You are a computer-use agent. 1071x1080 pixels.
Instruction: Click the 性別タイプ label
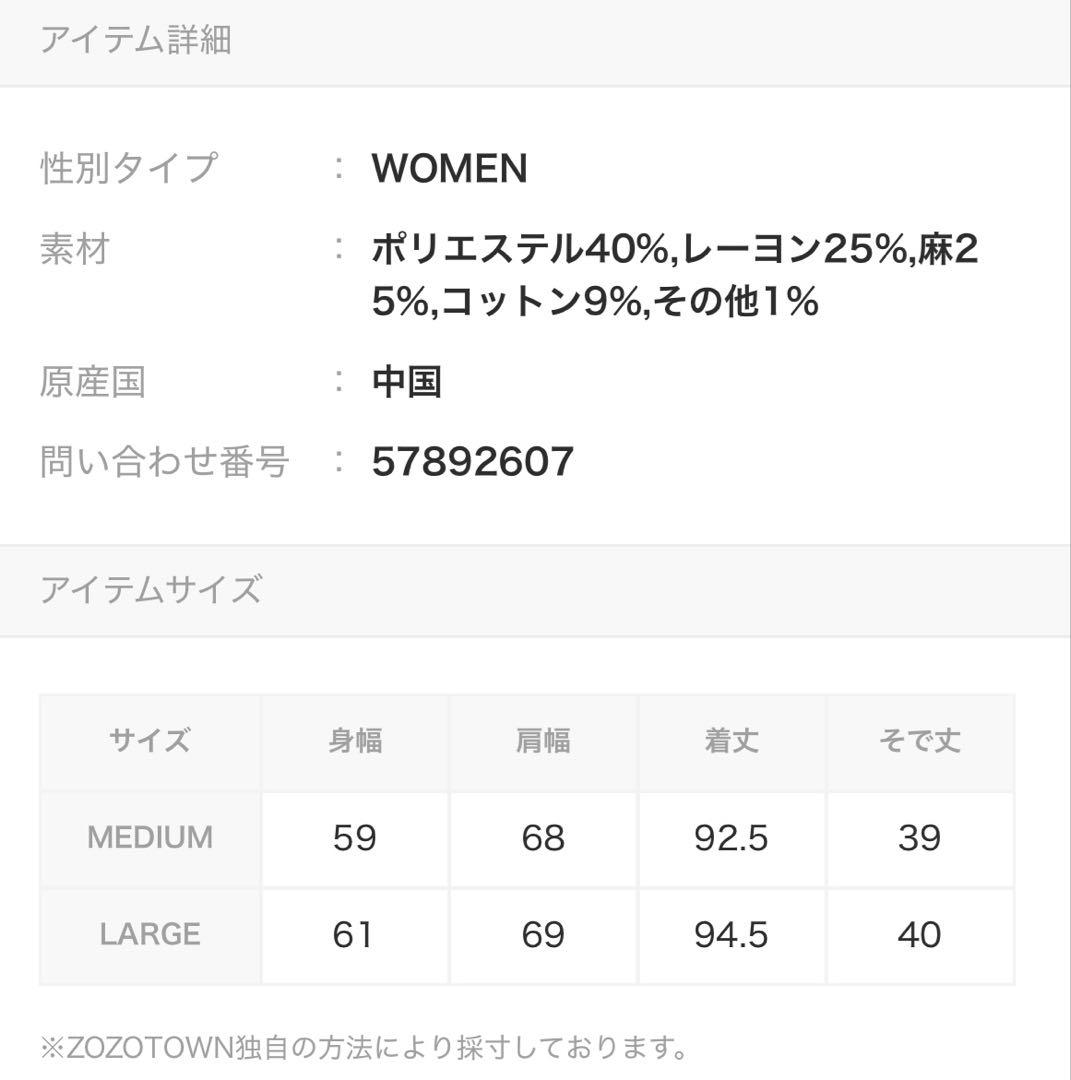coord(129,168)
